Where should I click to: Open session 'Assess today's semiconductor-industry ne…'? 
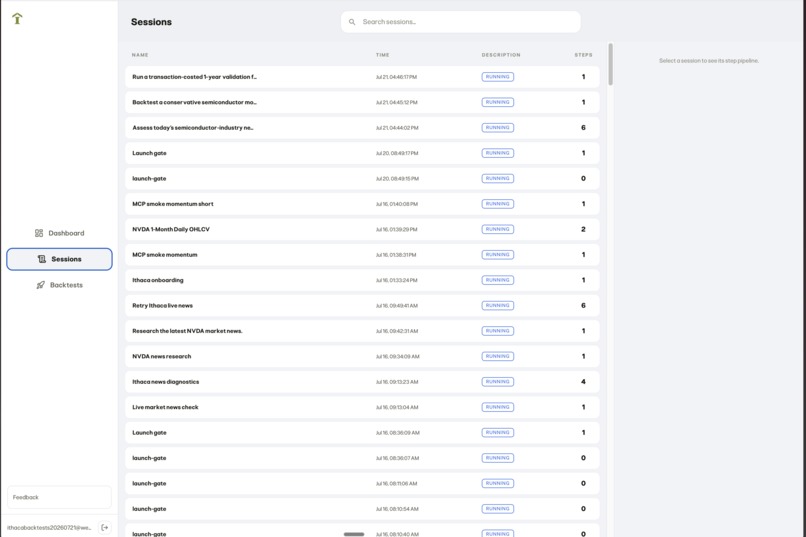click(x=362, y=127)
